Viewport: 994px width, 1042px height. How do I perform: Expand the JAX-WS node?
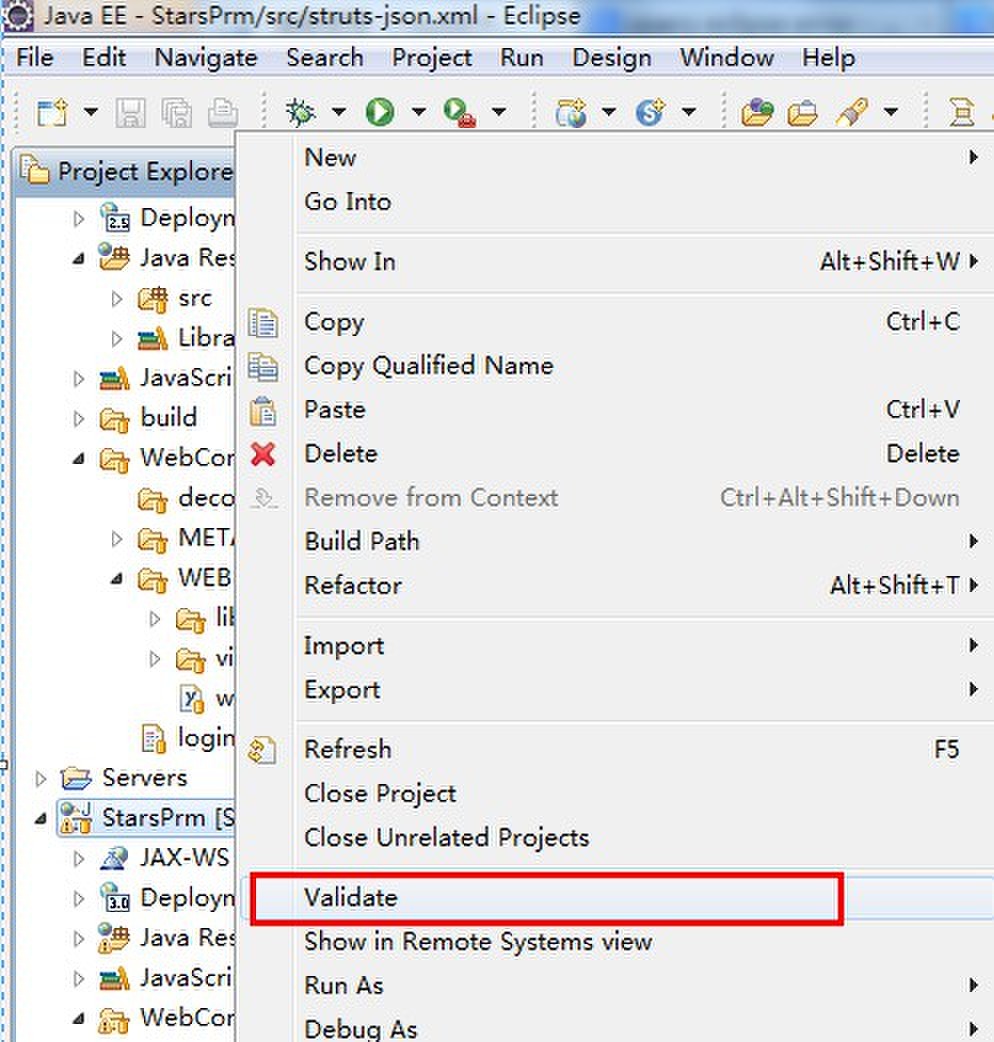(x=78, y=859)
